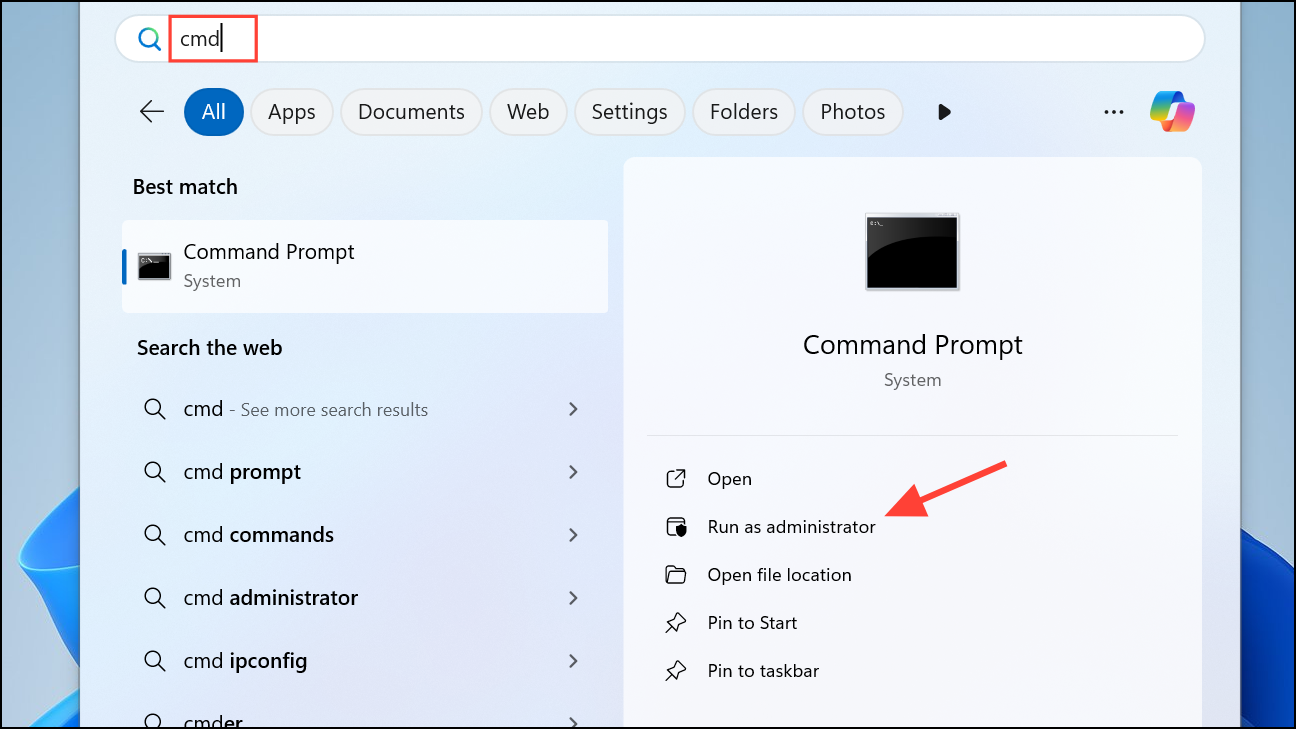Select the 'cmd administrator' web suggestion
Image resolution: width=1296 pixels, height=729 pixels.
pyautogui.click(x=365, y=598)
